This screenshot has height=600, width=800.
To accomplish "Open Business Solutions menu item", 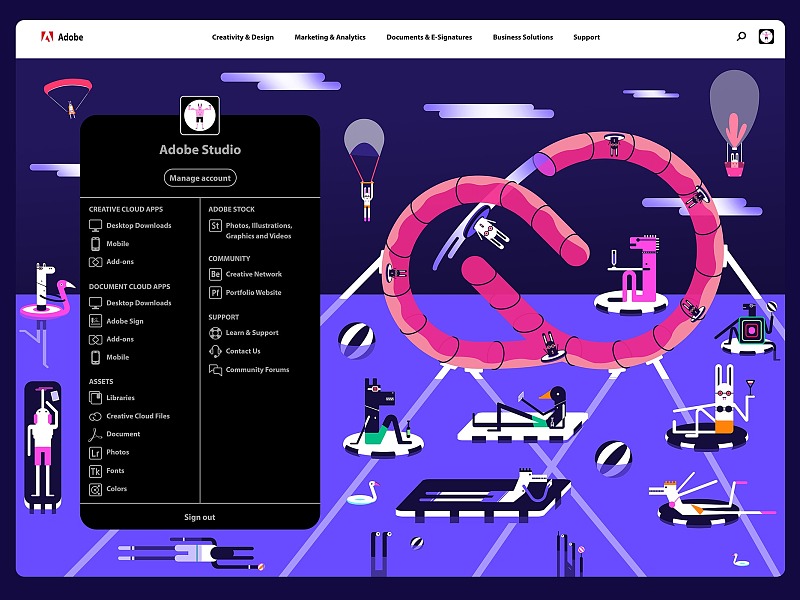I will 522,37.
